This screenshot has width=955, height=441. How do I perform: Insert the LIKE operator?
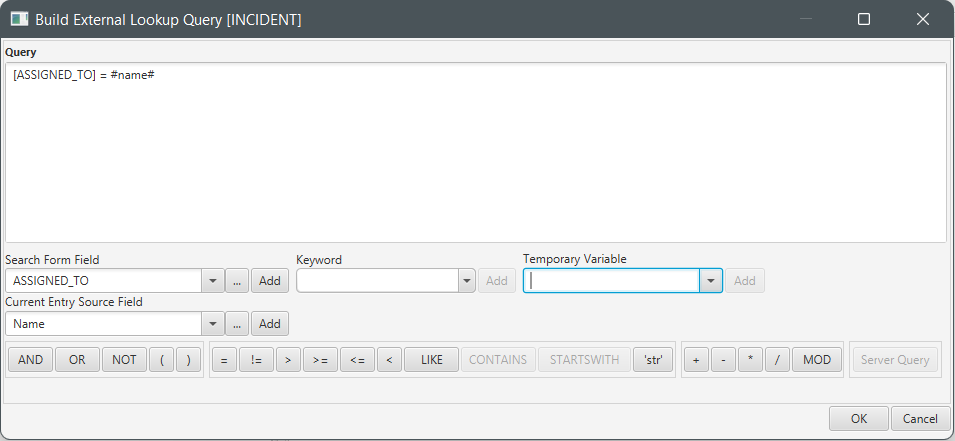click(432, 360)
